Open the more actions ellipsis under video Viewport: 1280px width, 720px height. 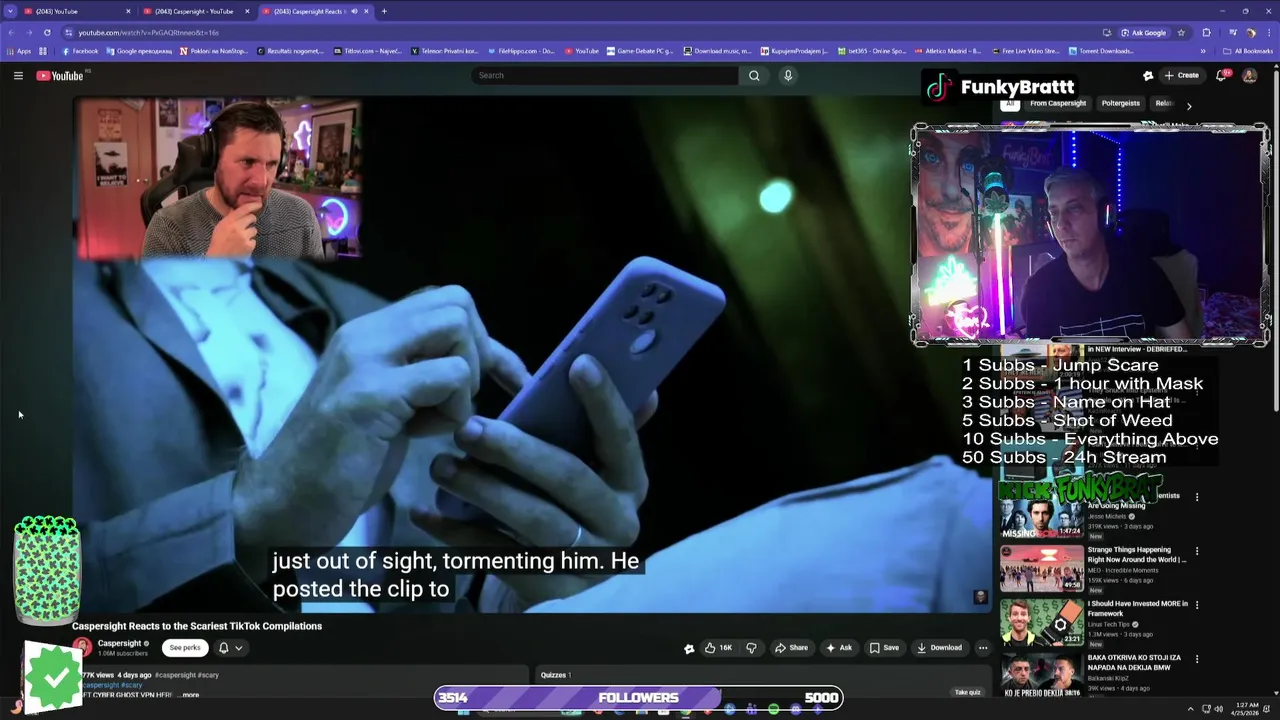click(983, 648)
